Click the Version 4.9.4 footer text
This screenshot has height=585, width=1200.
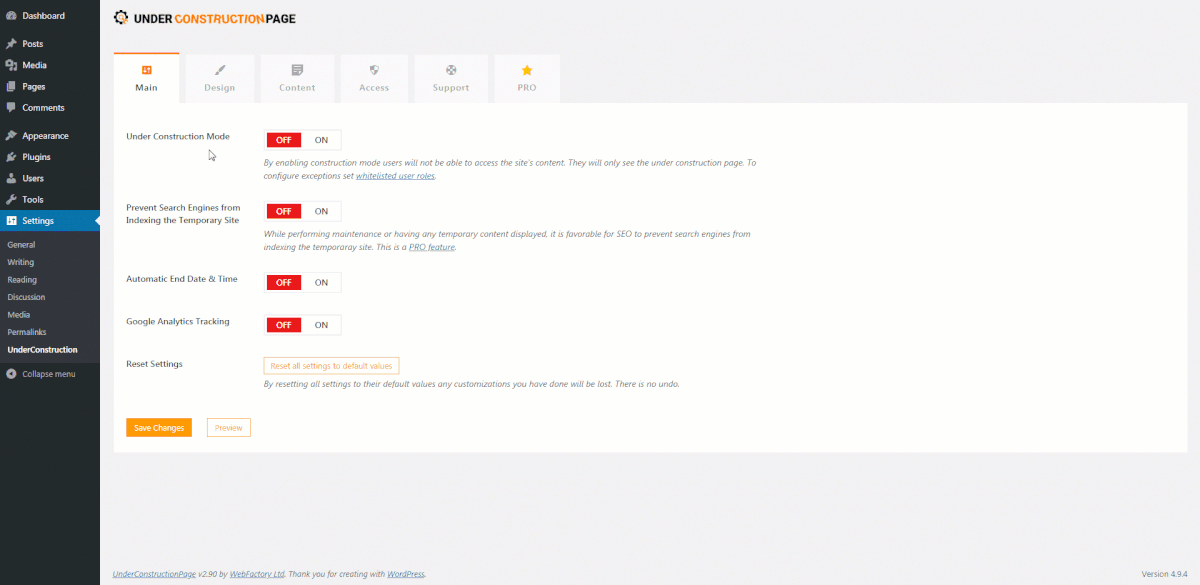(x=1167, y=574)
